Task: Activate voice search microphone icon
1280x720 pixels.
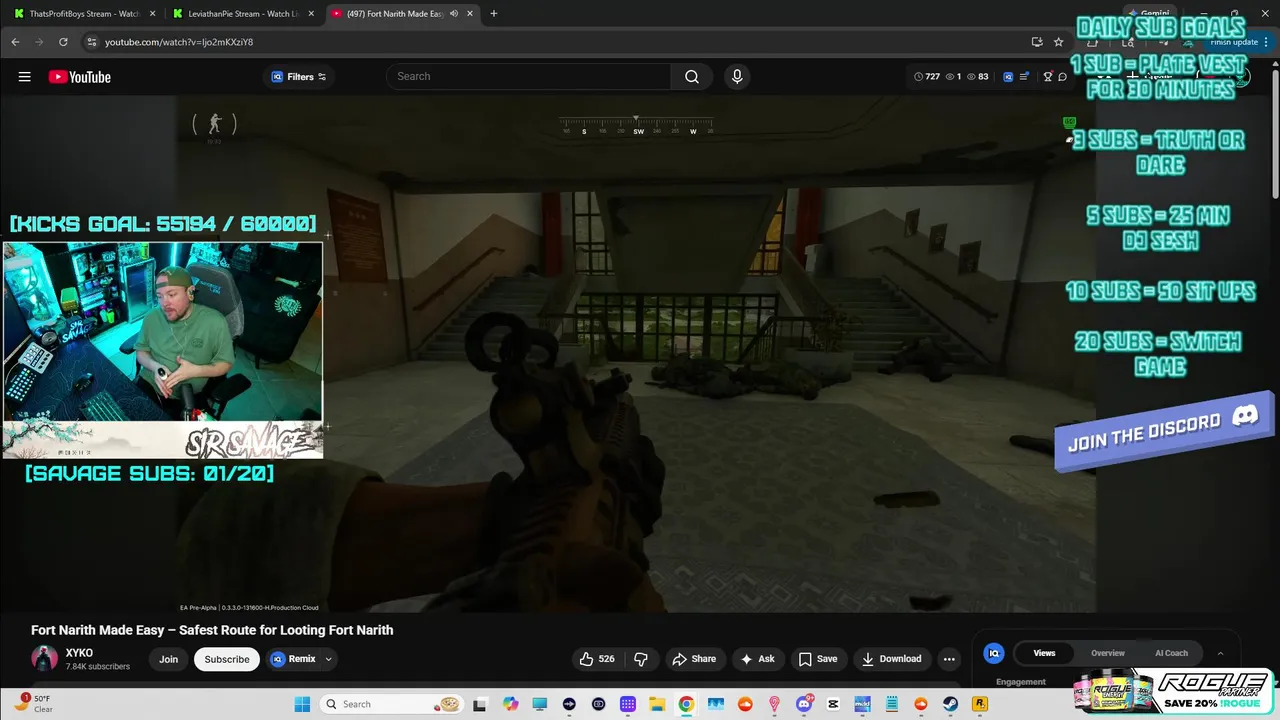Action: (x=737, y=77)
